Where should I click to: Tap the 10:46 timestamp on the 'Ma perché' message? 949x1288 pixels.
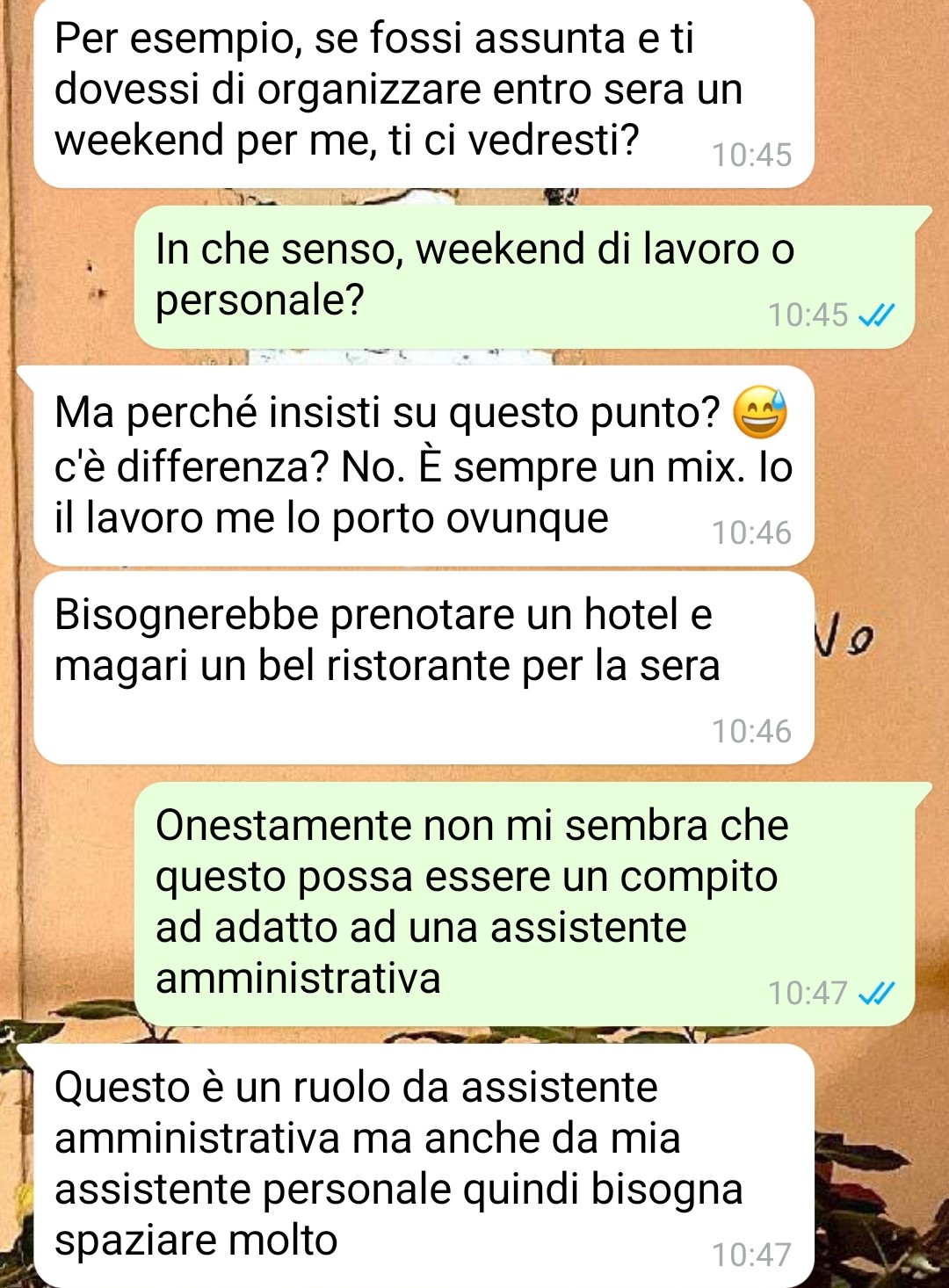(751, 532)
